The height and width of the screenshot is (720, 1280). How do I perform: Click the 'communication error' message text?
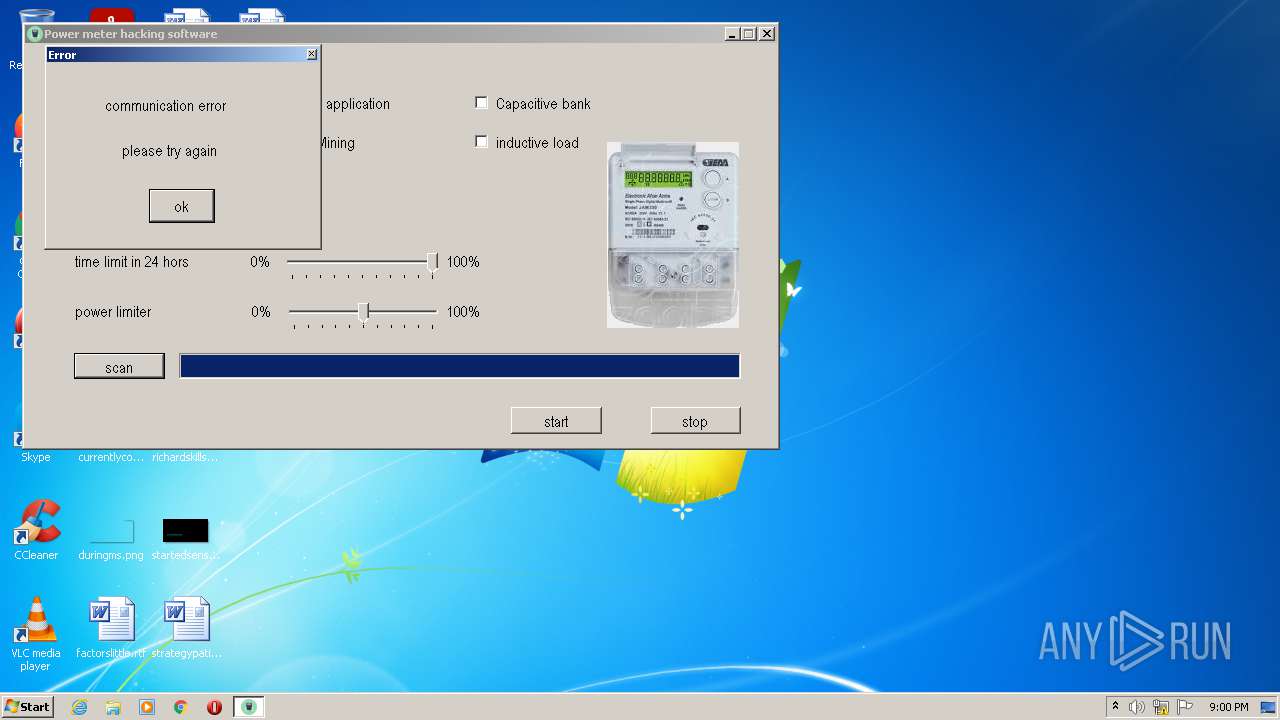coord(166,106)
